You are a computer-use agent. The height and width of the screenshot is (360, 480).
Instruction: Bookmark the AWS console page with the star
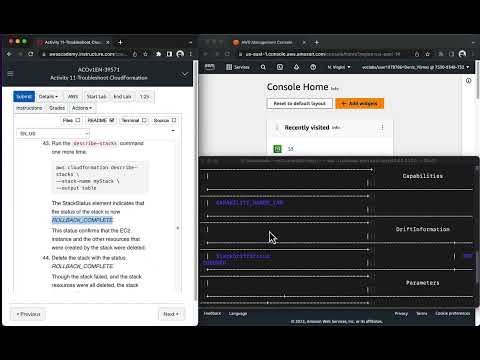(x=428, y=54)
